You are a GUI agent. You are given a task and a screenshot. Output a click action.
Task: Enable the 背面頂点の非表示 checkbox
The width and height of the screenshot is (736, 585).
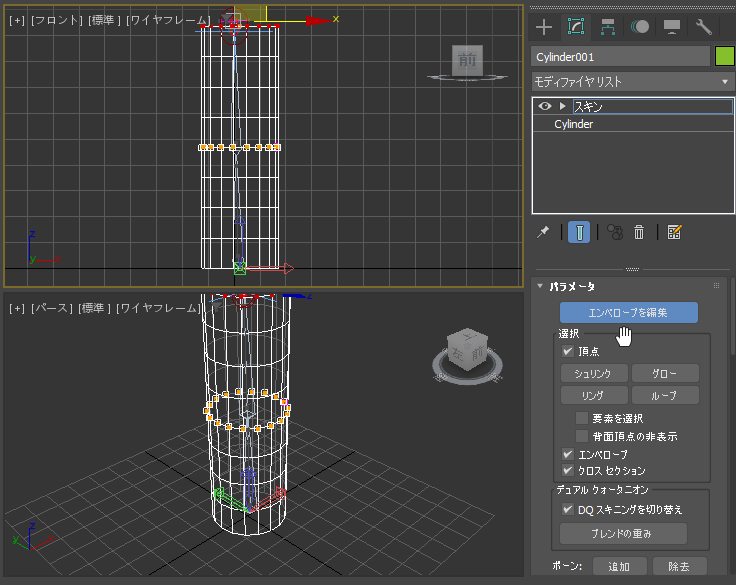tap(582, 436)
